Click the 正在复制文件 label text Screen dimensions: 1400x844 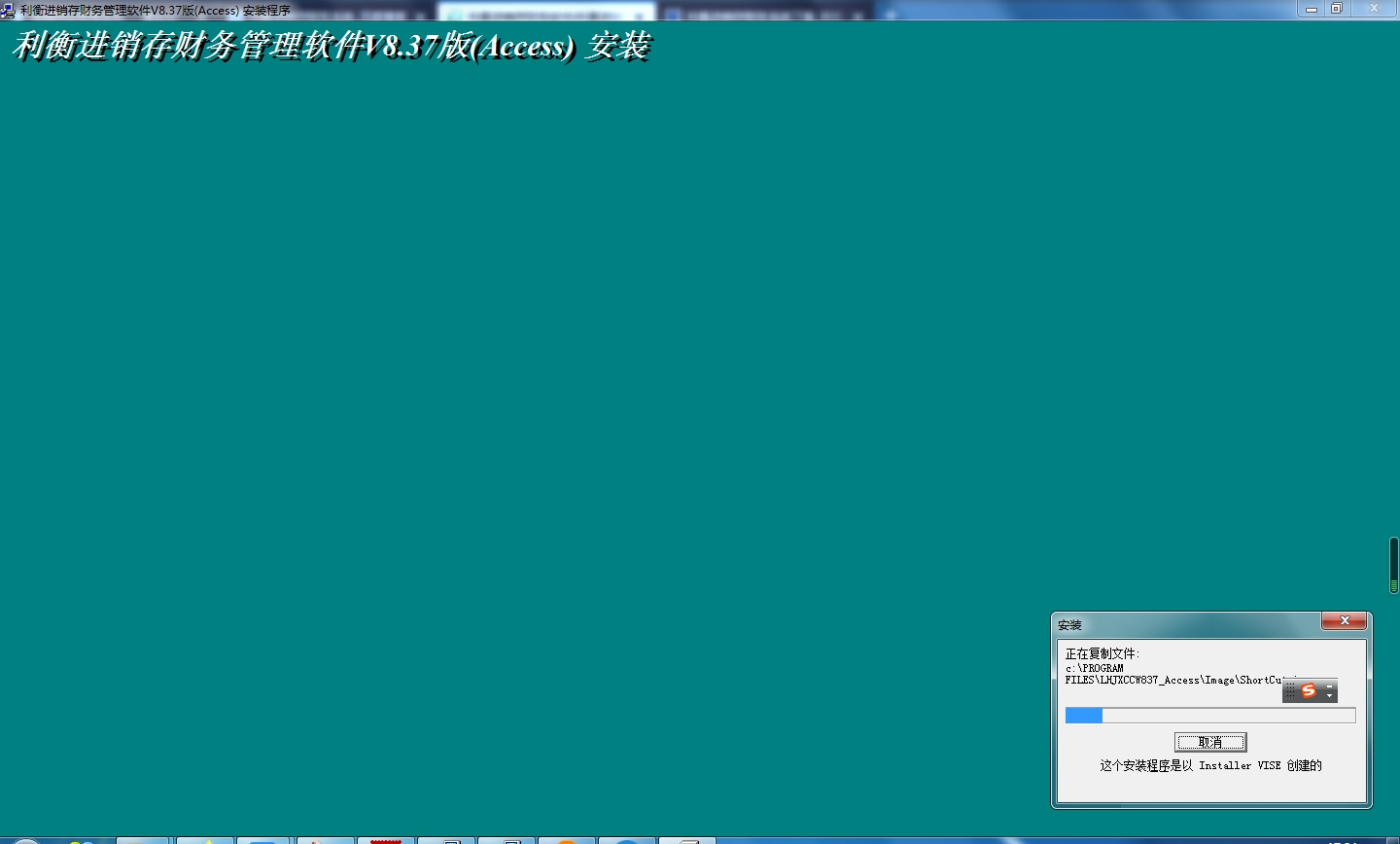(x=1102, y=653)
